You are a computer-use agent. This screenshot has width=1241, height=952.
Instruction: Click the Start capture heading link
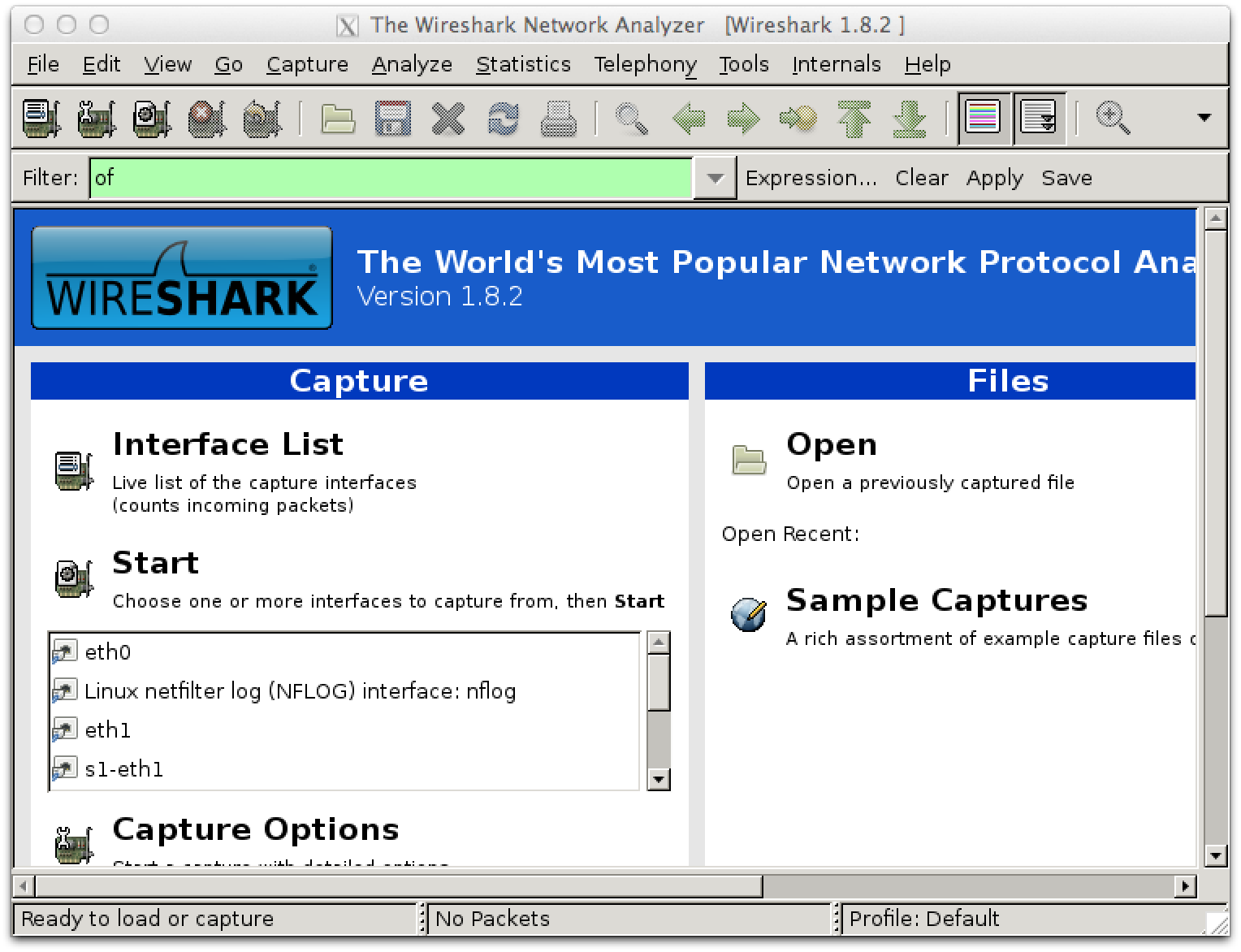pyautogui.click(x=155, y=563)
